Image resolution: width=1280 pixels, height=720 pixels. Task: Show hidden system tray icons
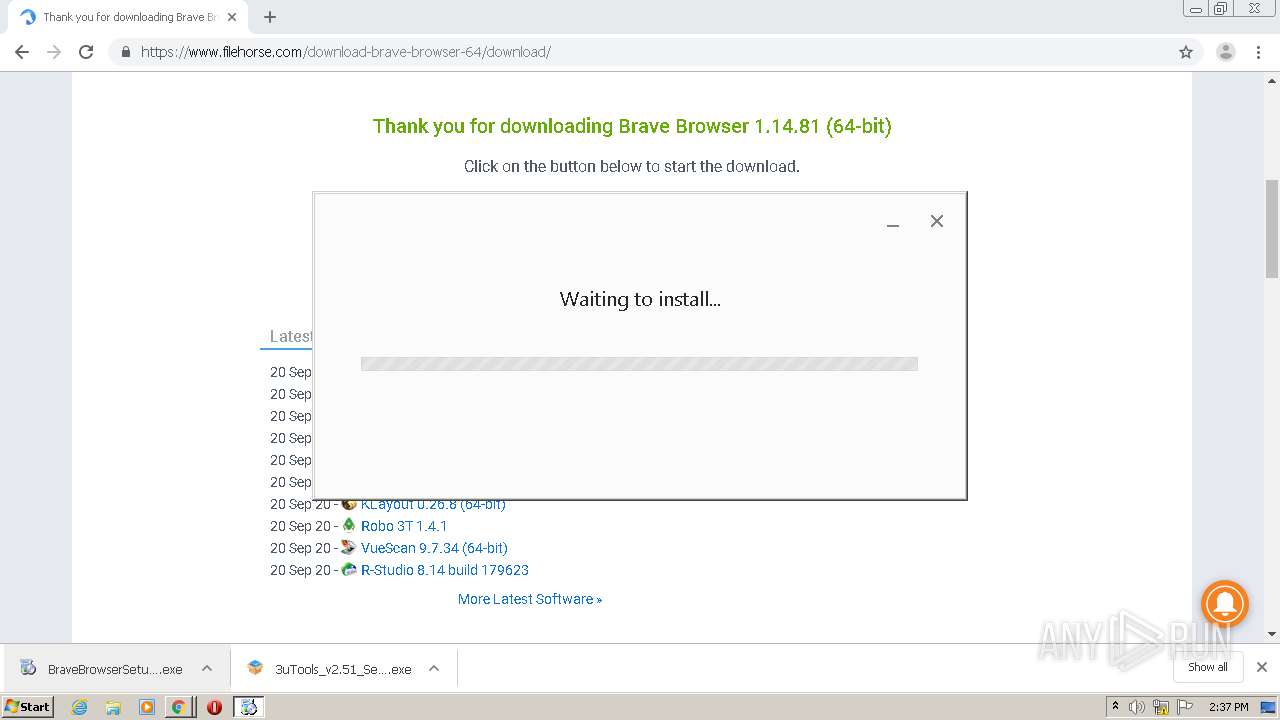[x=1116, y=707]
